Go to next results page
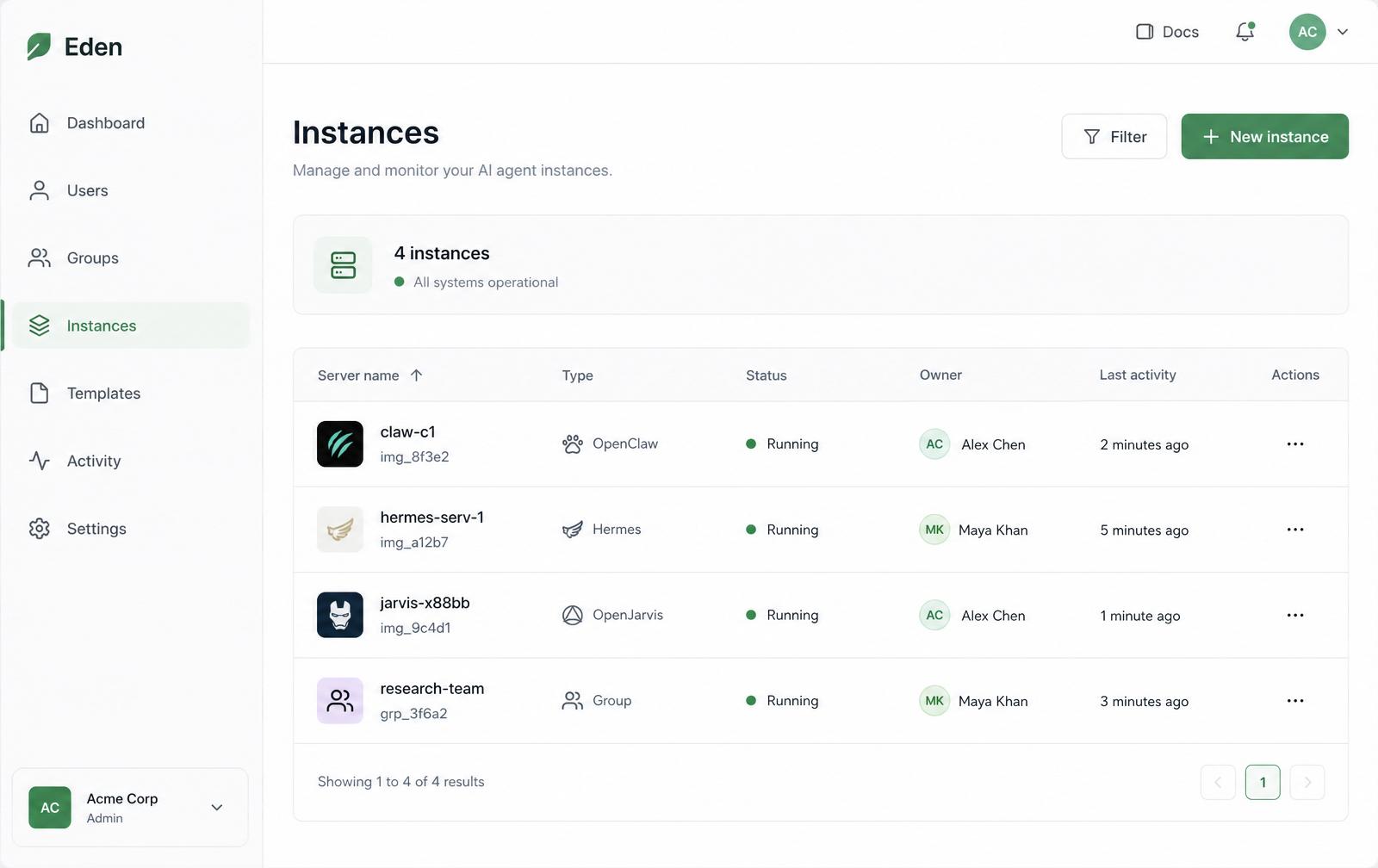1378x868 pixels. 1307,782
